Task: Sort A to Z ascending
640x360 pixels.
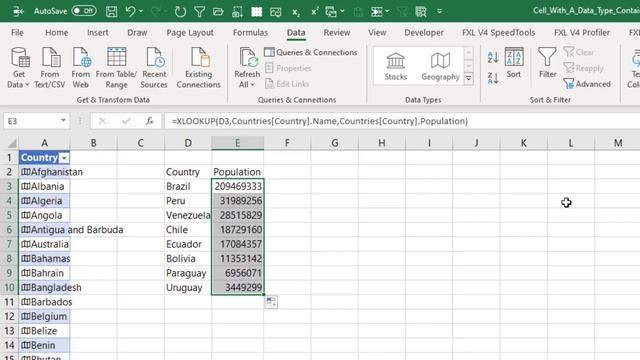Action: click(493, 57)
